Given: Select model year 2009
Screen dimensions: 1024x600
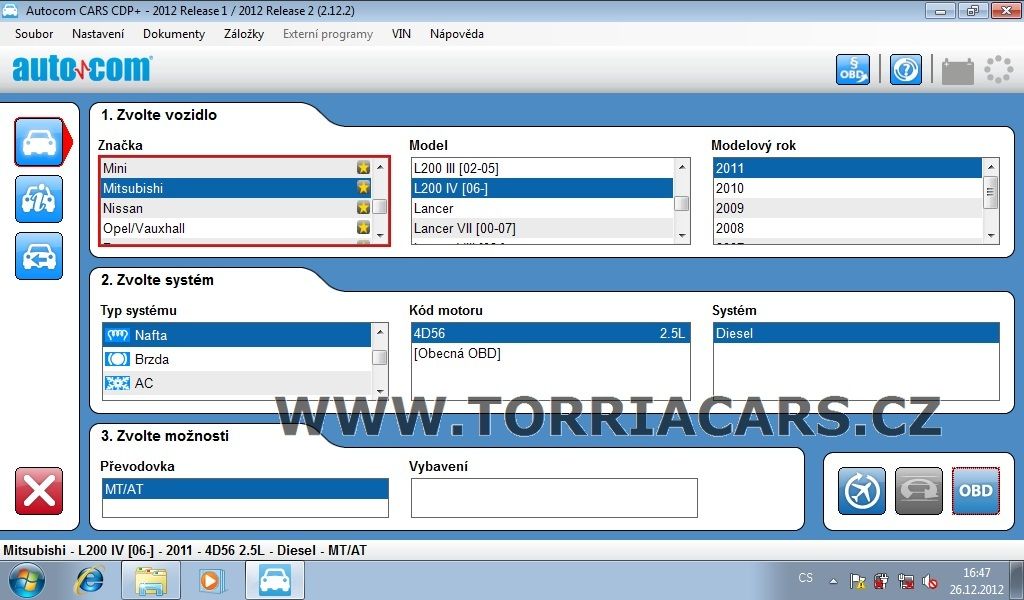Looking at the screenshot, I should click(x=848, y=208).
